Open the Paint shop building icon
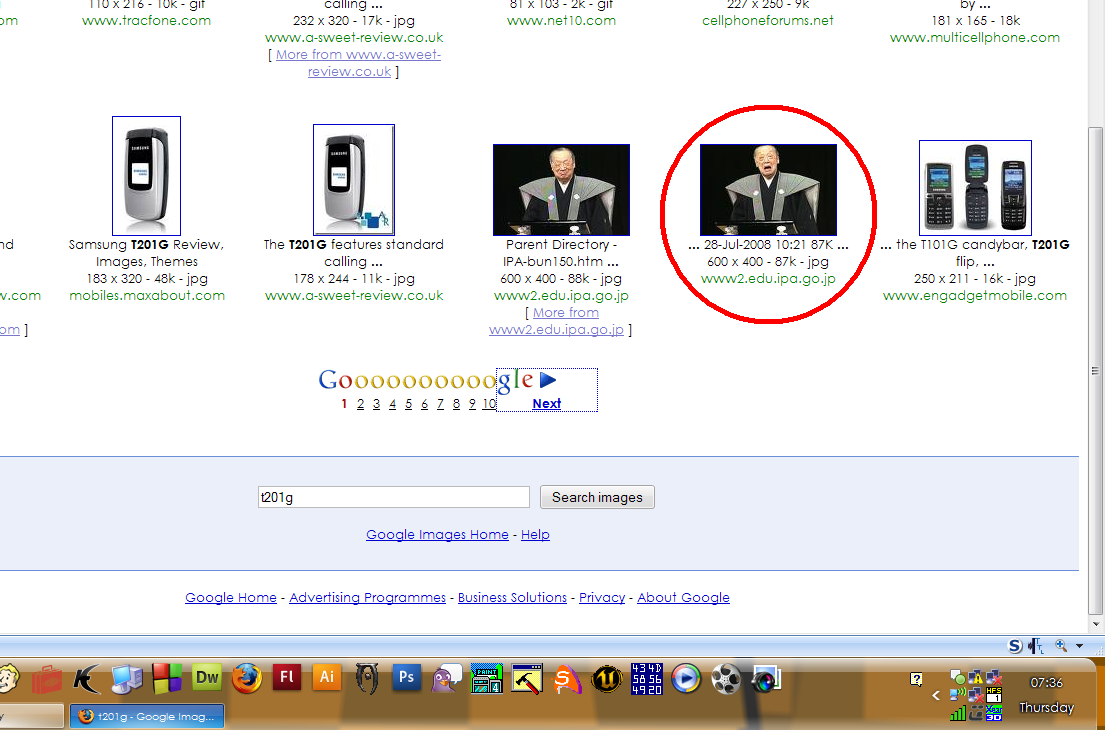 pos(486,679)
